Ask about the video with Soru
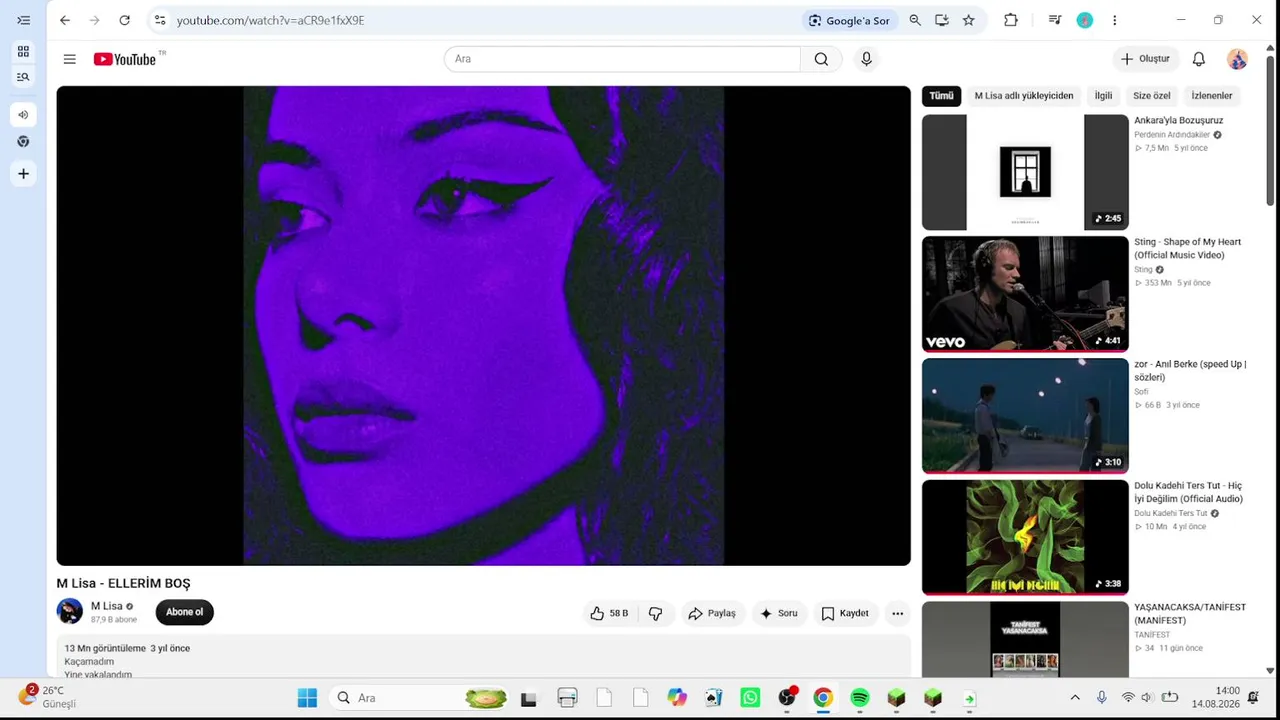The height and width of the screenshot is (720, 1280). [x=779, y=613]
